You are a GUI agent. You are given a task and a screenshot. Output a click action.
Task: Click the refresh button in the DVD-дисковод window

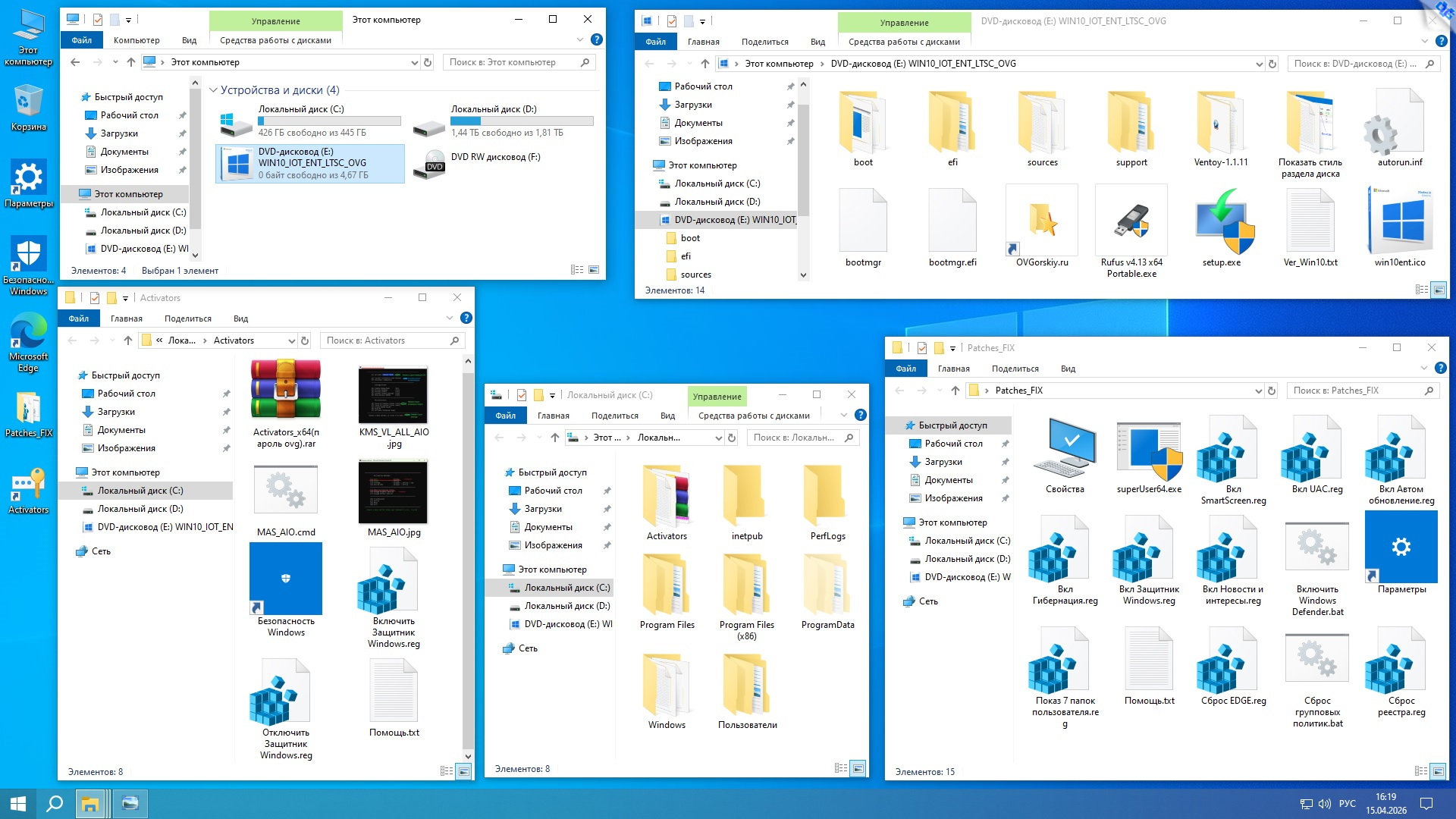pos(1272,64)
